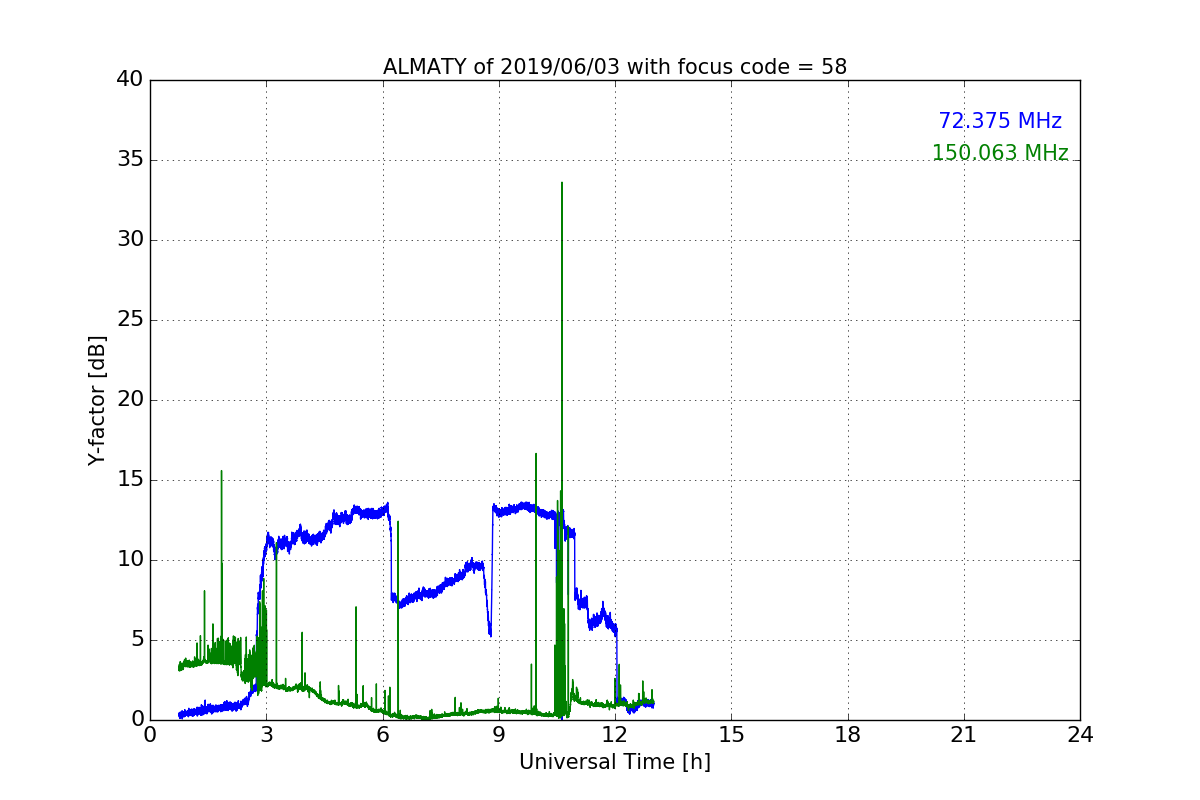Click the green spike peak near 2 hours
Screen dimensions: 1200x800
221,471
